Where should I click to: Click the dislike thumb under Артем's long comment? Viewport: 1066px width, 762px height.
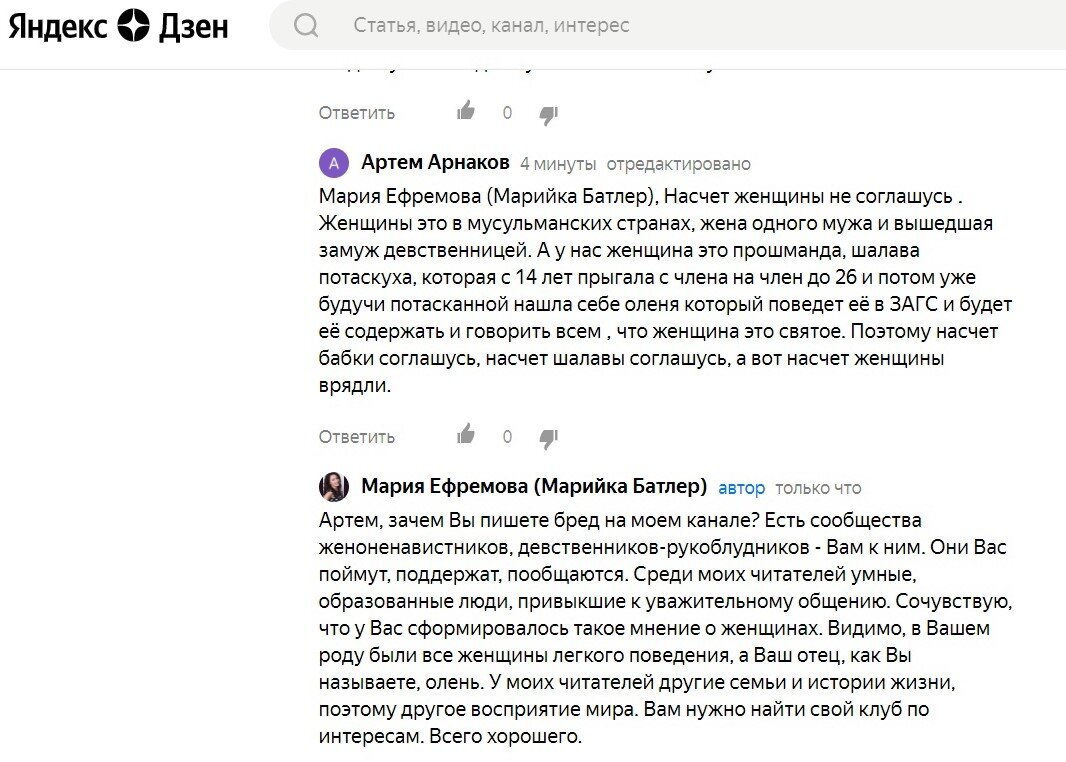(548, 438)
